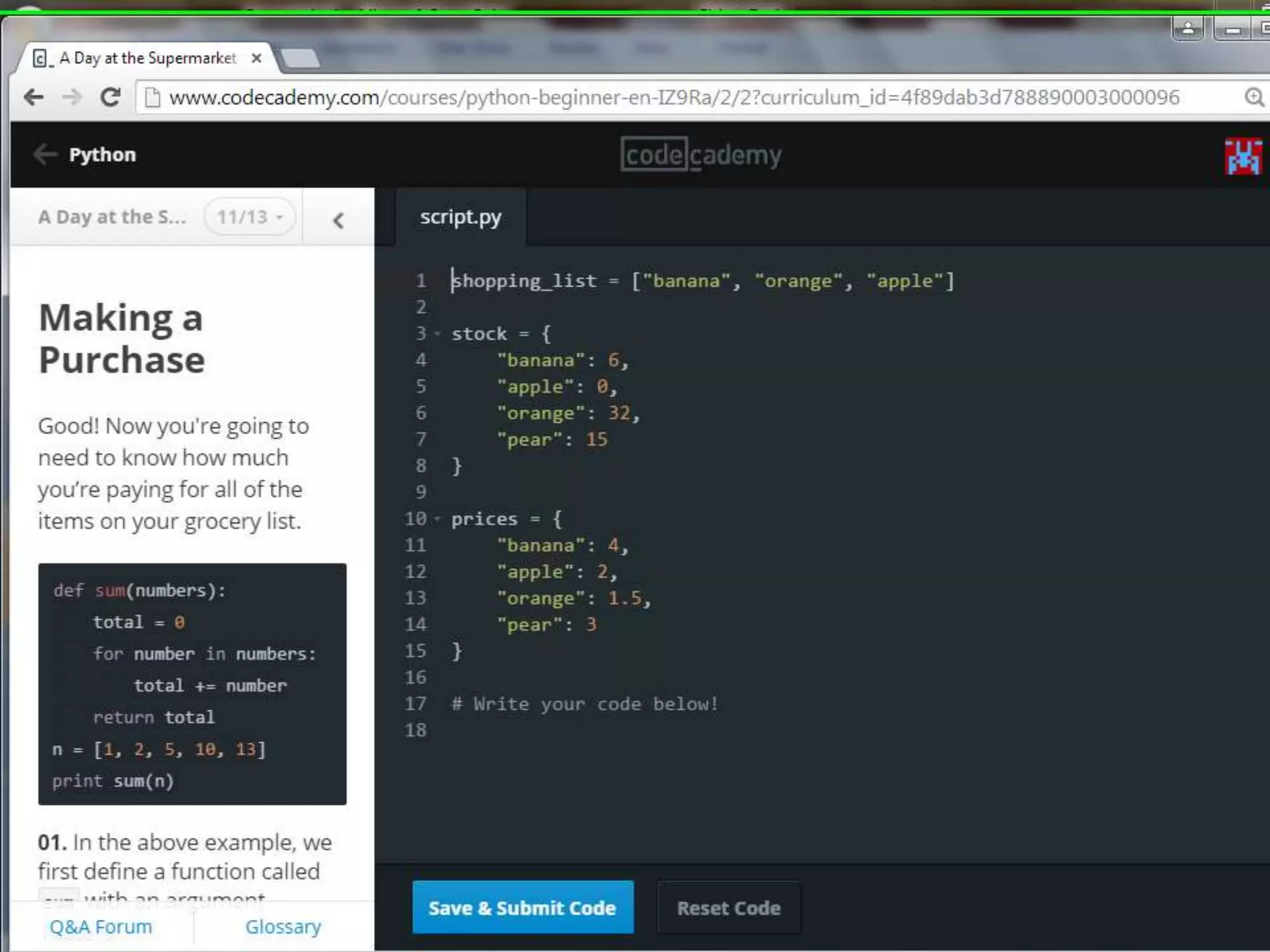Viewport: 1270px width, 952px height.
Task: Click the Reset Code button
Action: (729, 908)
